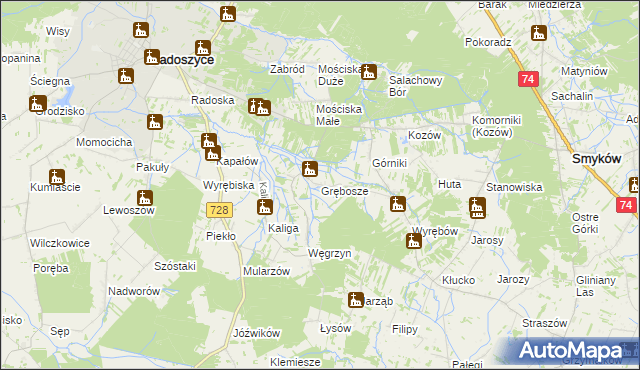Click the church icon northeast of Momocicha
The image size is (640, 370).
coord(155,122)
